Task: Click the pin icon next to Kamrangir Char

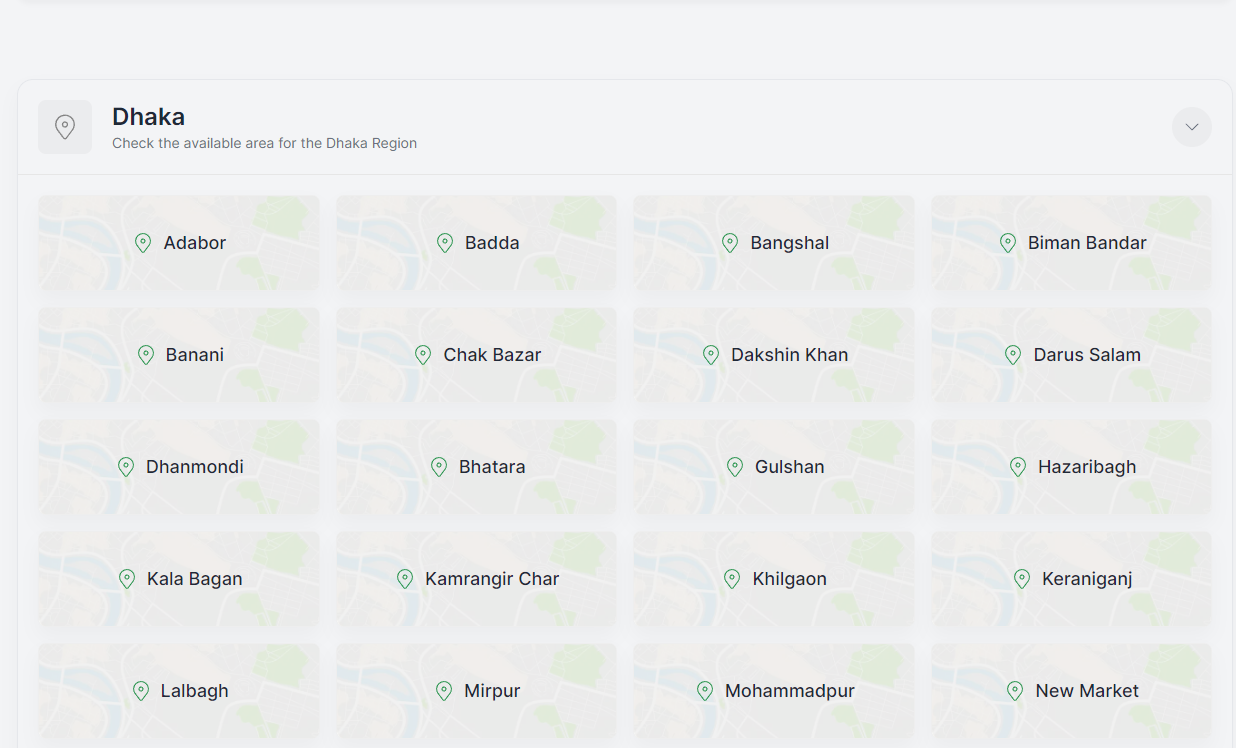Action: tap(405, 579)
